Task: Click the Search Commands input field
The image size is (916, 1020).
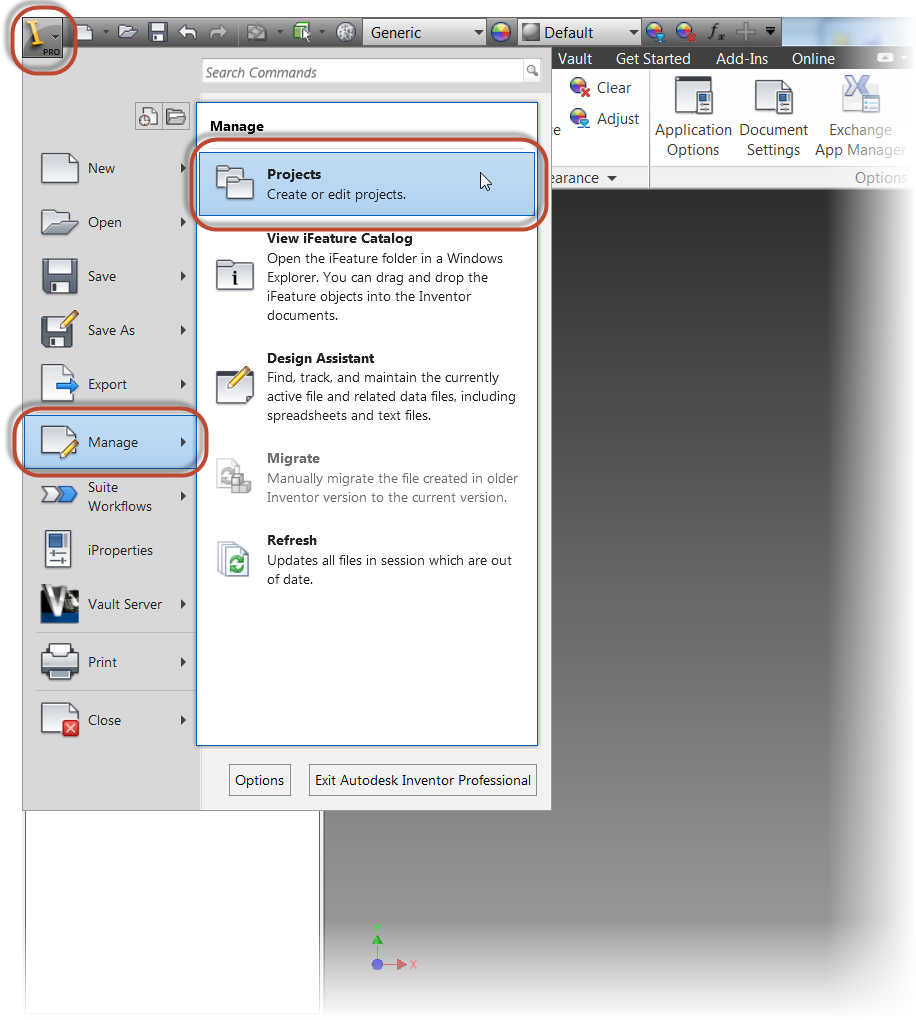Action: pos(363,72)
